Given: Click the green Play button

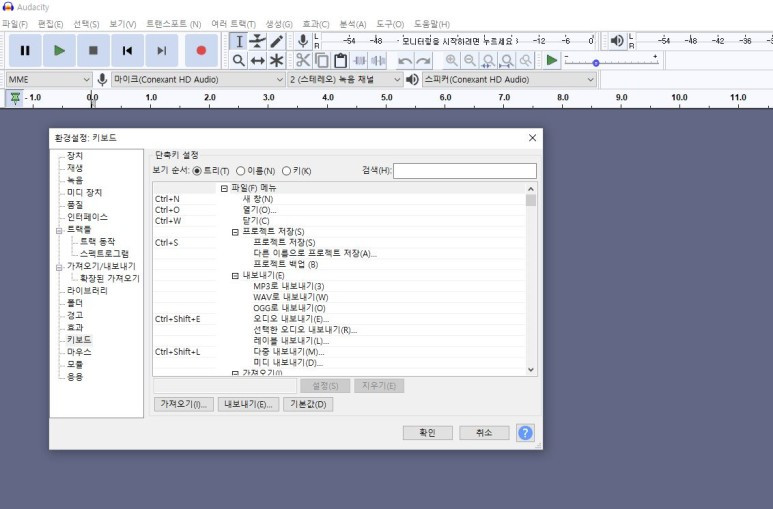Looking at the screenshot, I should [x=59, y=50].
